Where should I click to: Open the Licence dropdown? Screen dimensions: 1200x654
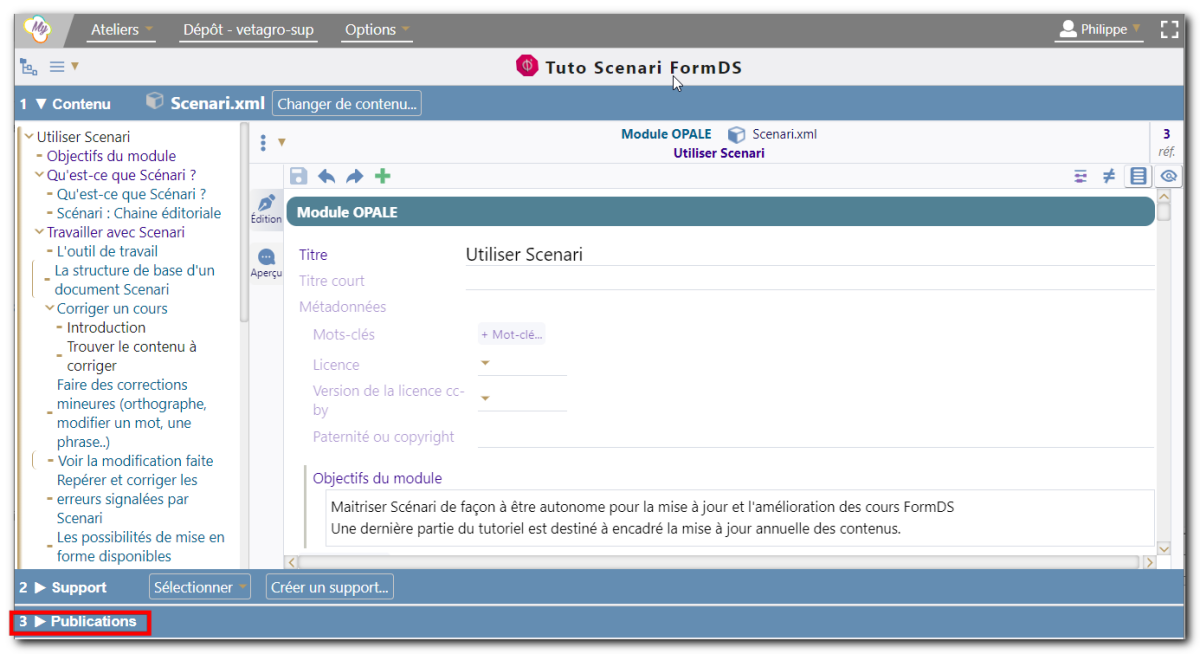pyautogui.click(x=521, y=364)
